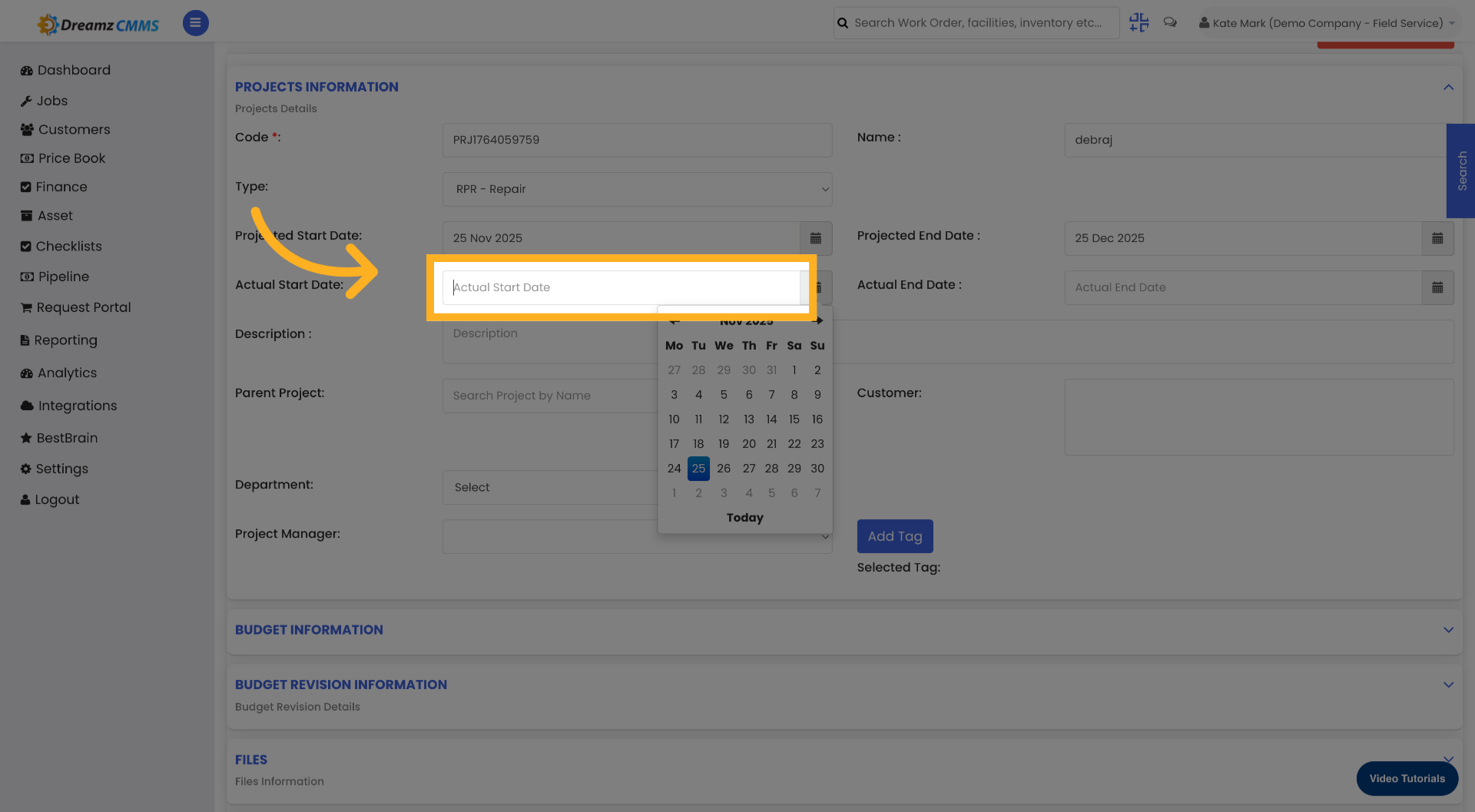Open BestBrain in sidebar
This screenshot has width=1475, height=812.
coord(59,438)
